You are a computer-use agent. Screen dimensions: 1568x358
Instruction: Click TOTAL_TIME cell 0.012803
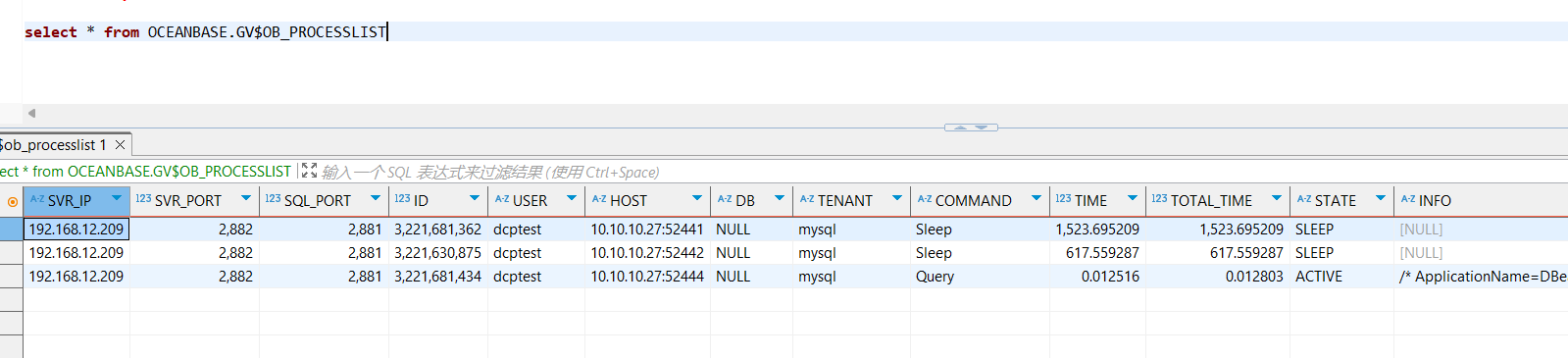point(1218,276)
